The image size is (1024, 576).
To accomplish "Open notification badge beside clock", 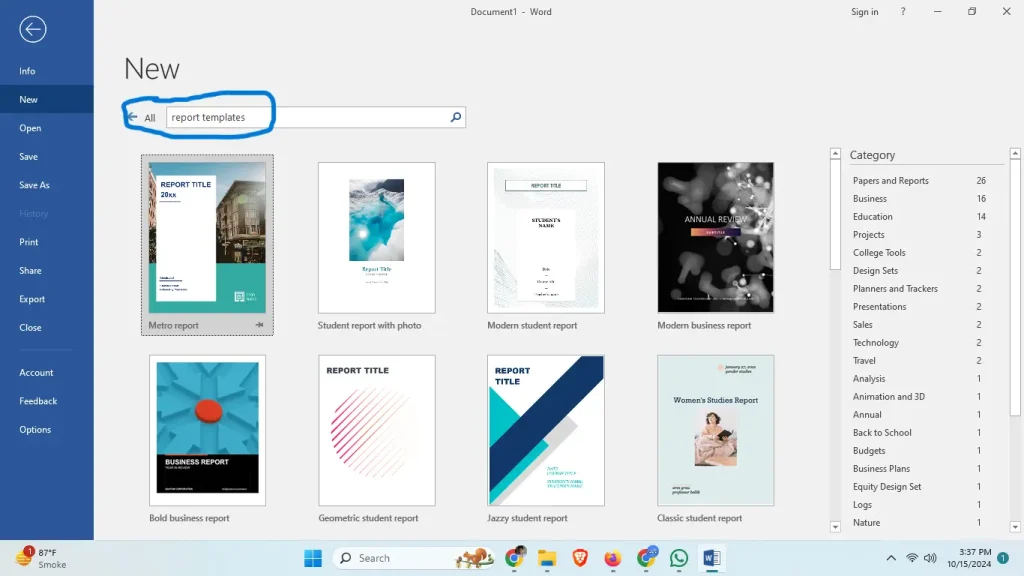I will click(1003, 558).
